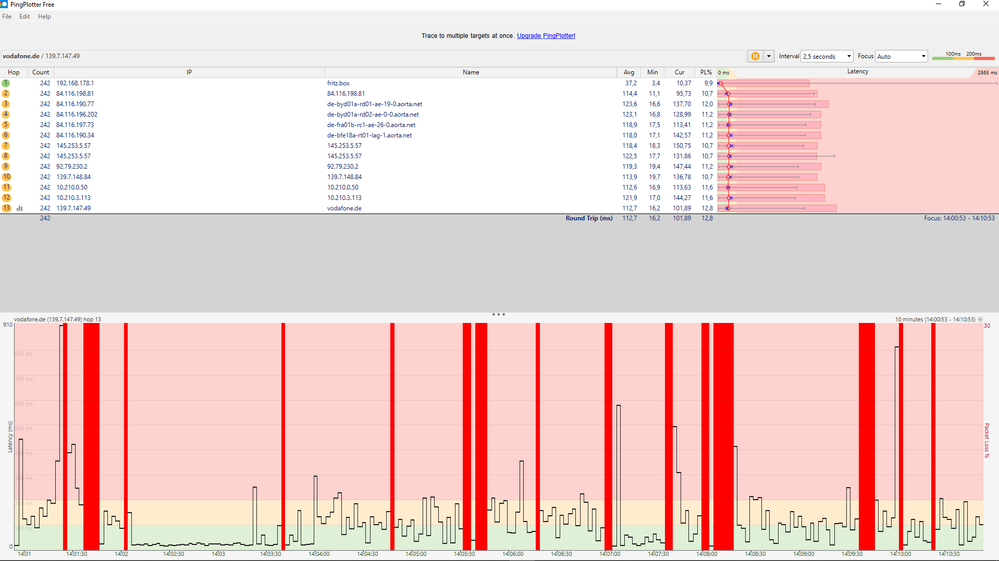Click the PingPlotter app icon in title bar
This screenshot has width=999, height=561.
pos(5,4)
